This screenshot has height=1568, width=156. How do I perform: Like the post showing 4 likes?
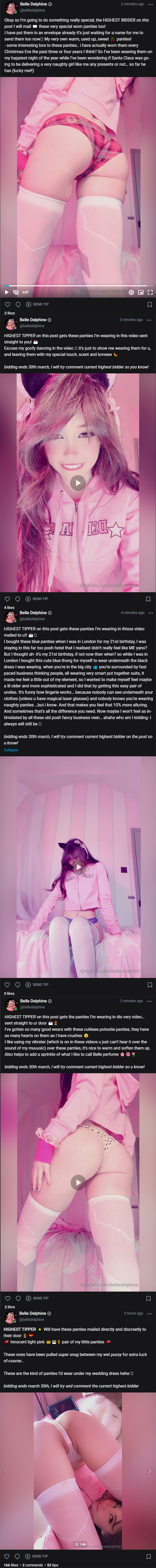point(8,599)
